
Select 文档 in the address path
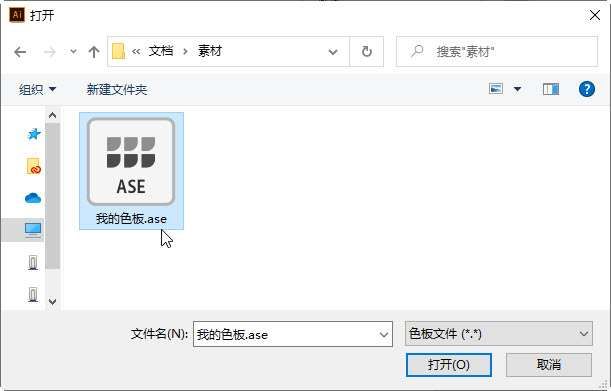[x=161, y=51]
